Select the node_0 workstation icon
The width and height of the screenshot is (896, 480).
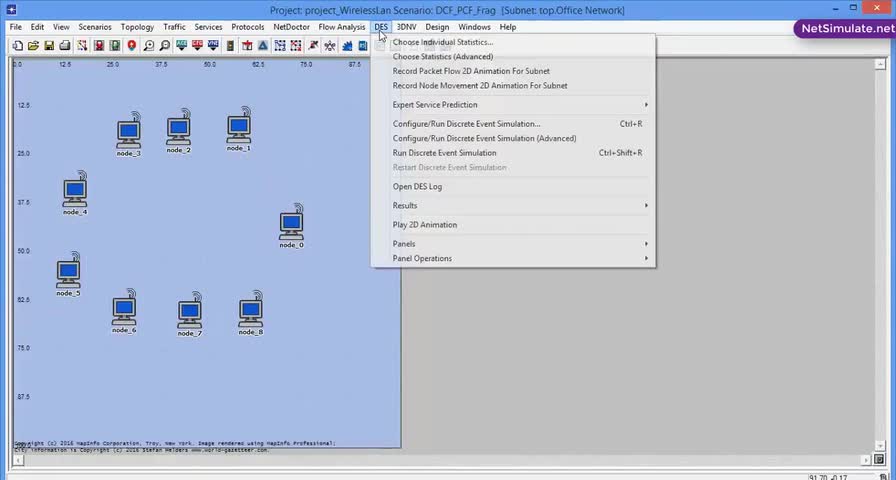tap(291, 223)
